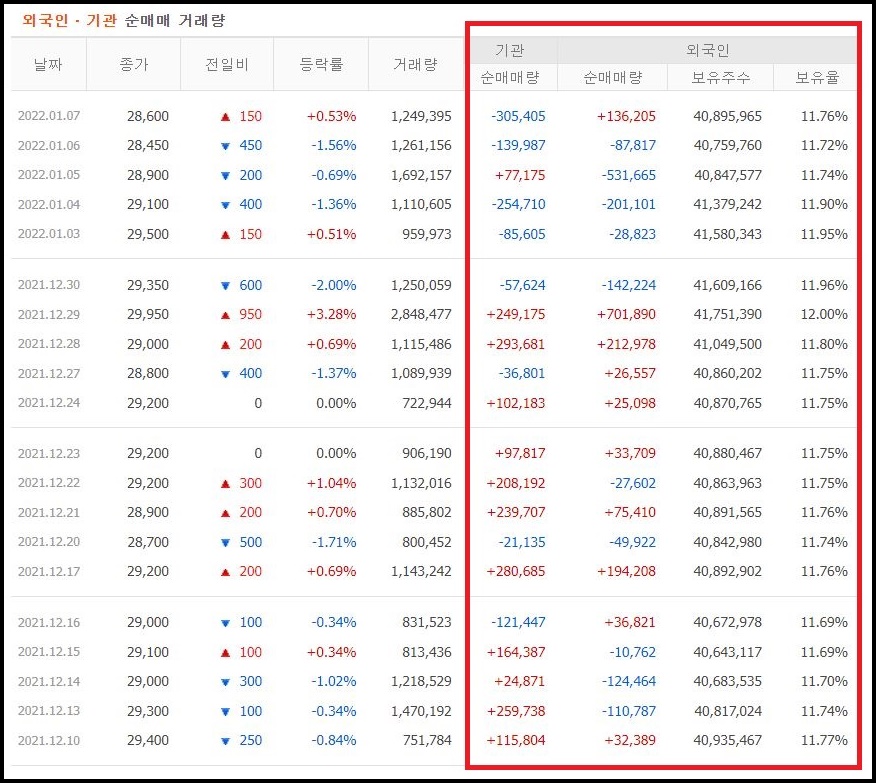The width and height of the screenshot is (876, 783).
Task: Click the foreign value -10,762
Action: (632, 652)
